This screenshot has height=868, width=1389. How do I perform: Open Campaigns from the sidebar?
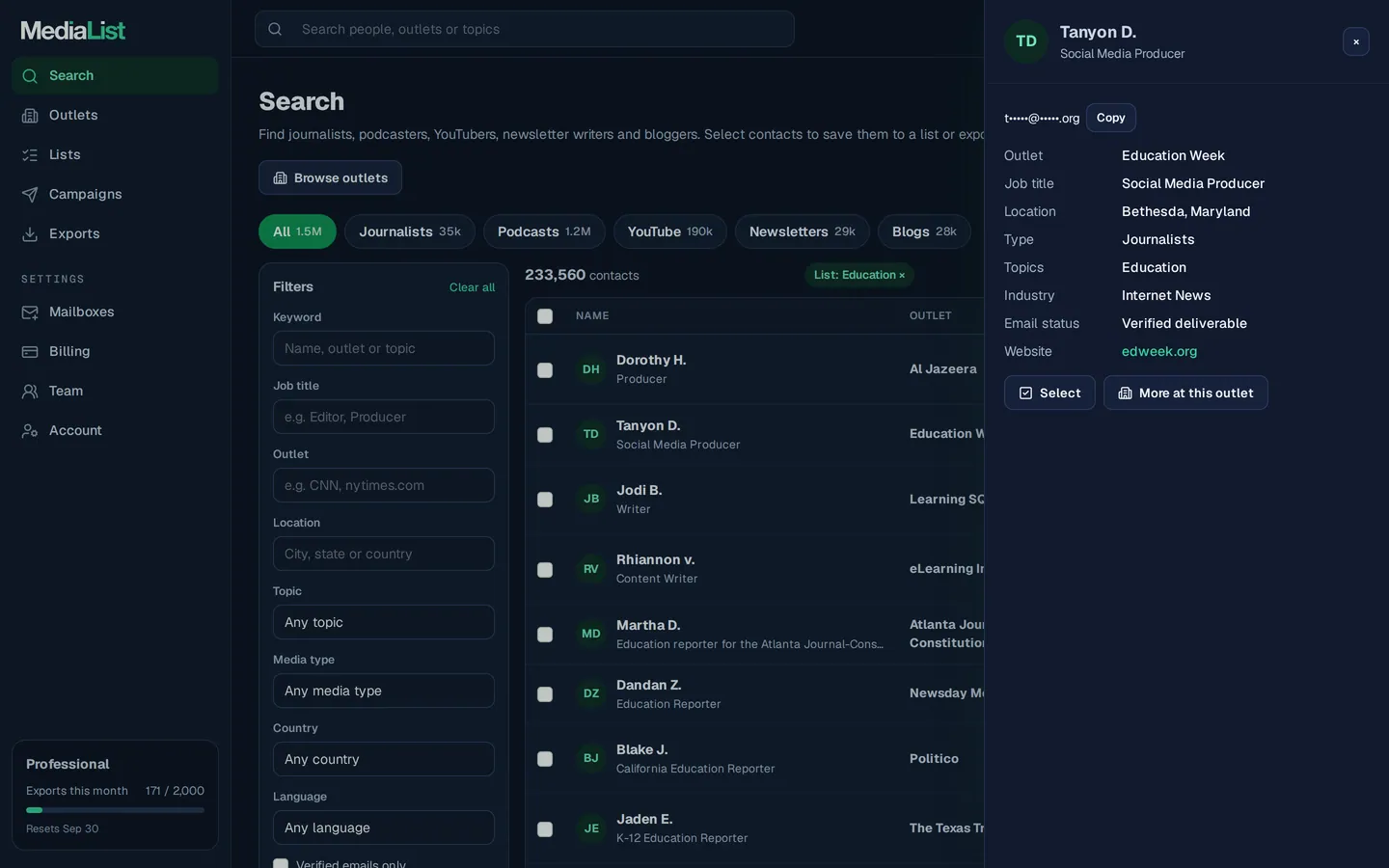[x=115, y=194]
